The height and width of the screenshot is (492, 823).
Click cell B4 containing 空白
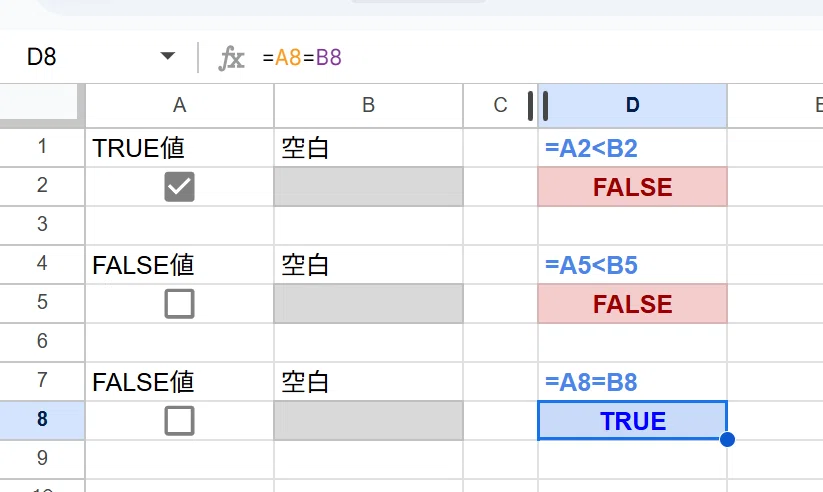368,265
